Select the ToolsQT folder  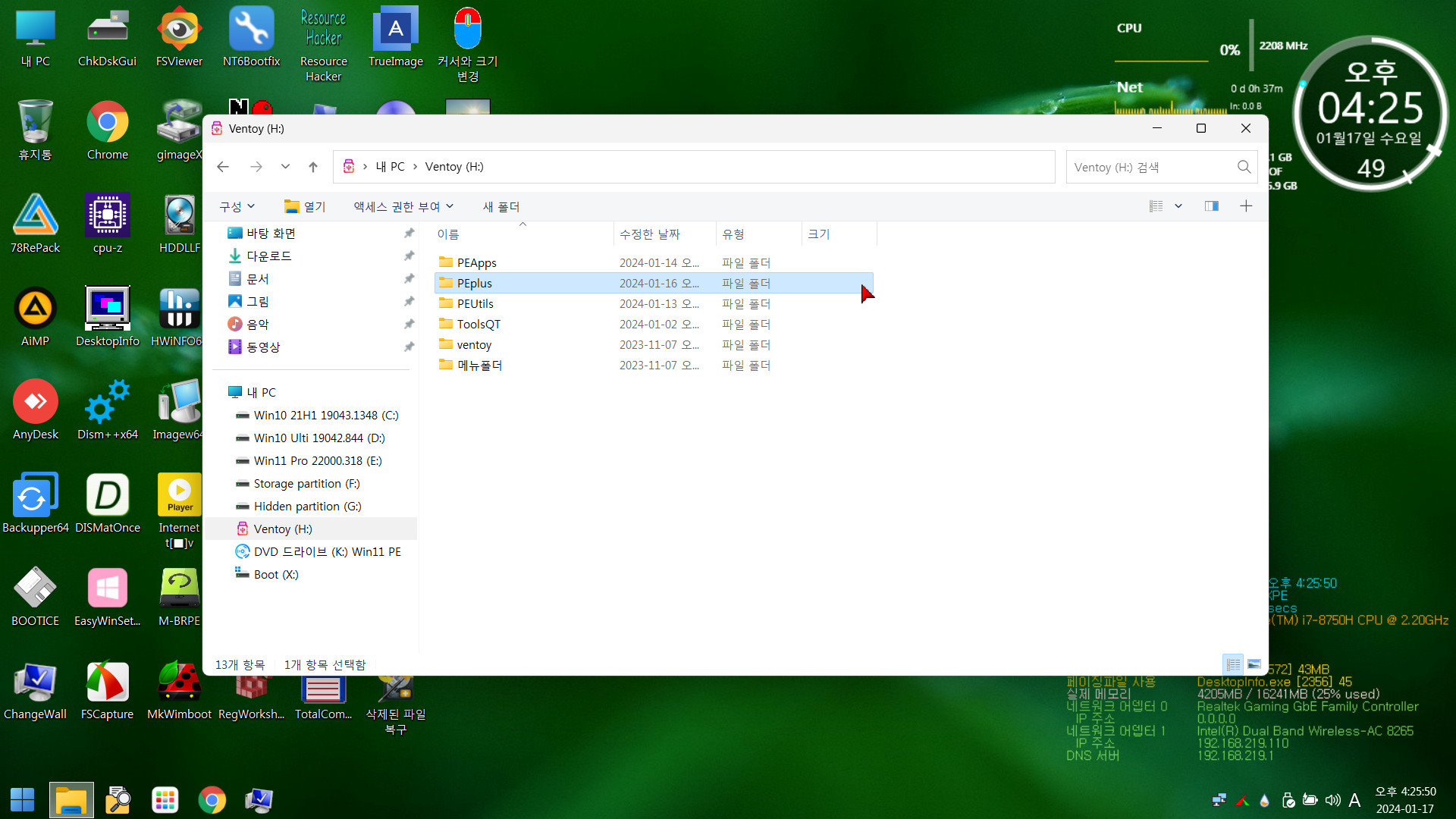coord(654,324)
